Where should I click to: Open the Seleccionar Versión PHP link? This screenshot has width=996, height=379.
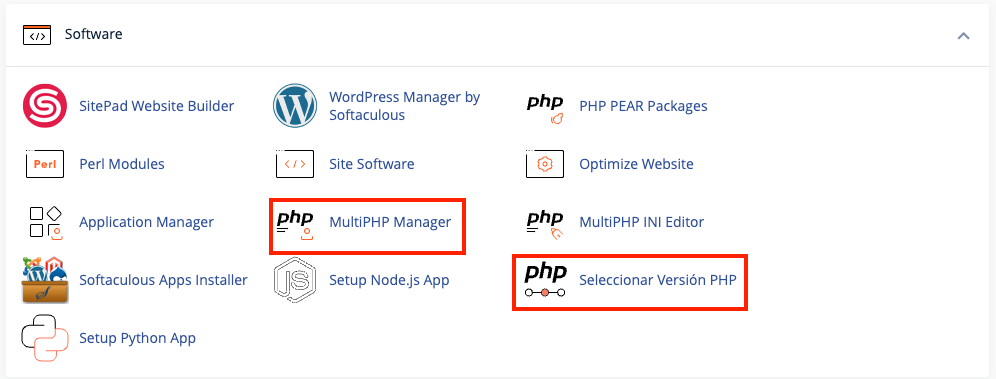click(x=657, y=280)
